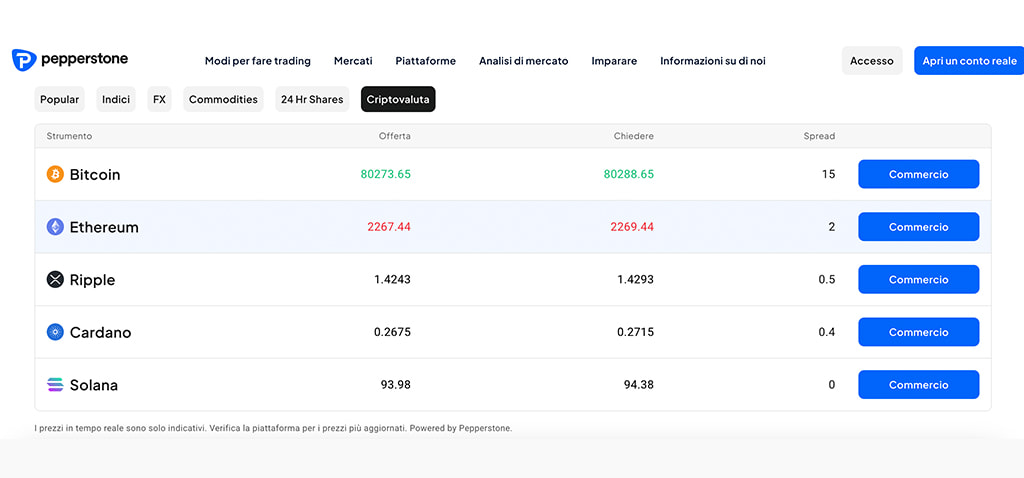Switch to the FX tab
The image size is (1024, 478).
159,99
